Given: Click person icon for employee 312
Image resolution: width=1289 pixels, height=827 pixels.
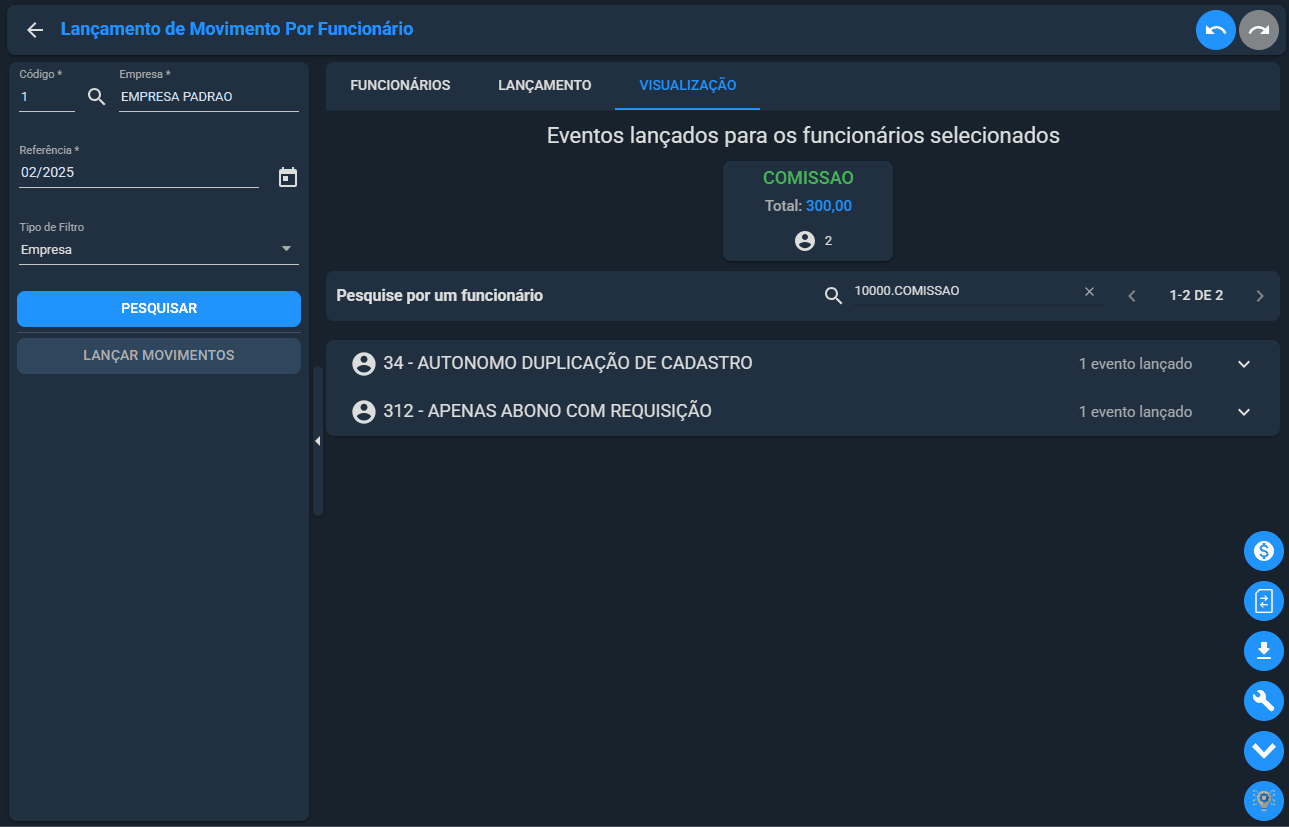Looking at the screenshot, I should pos(364,411).
